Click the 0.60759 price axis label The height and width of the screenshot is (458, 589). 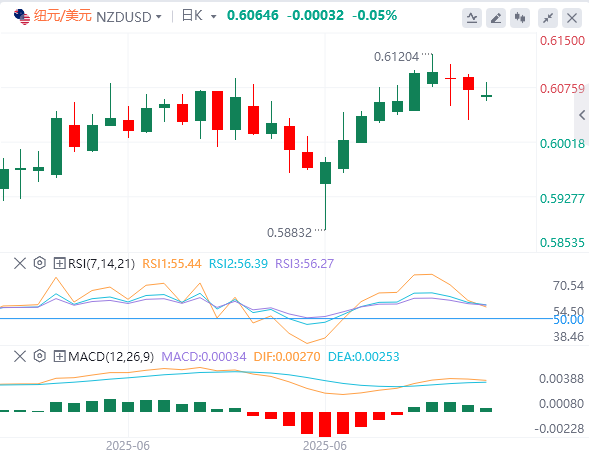click(562, 89)
